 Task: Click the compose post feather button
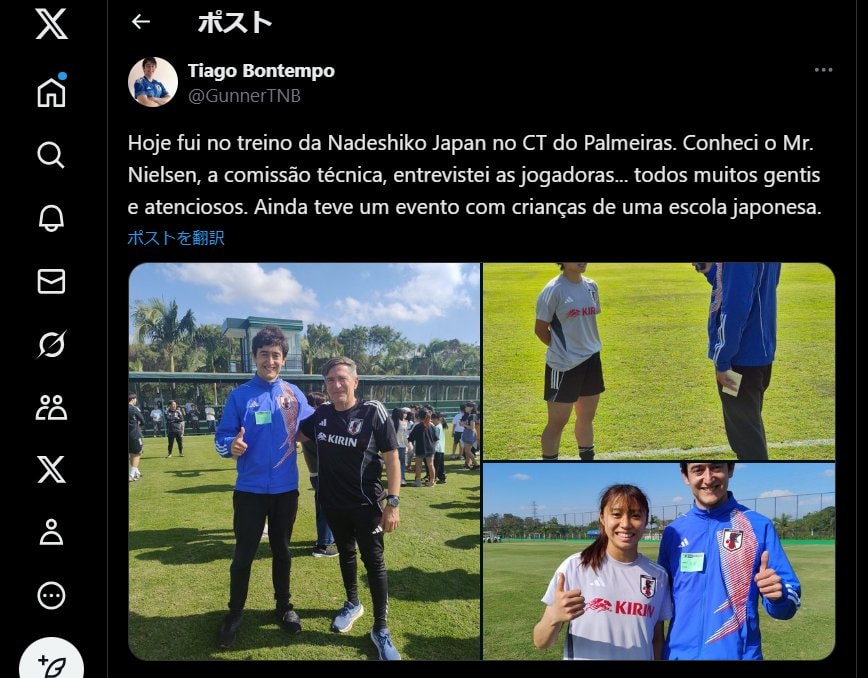(51, 661)
